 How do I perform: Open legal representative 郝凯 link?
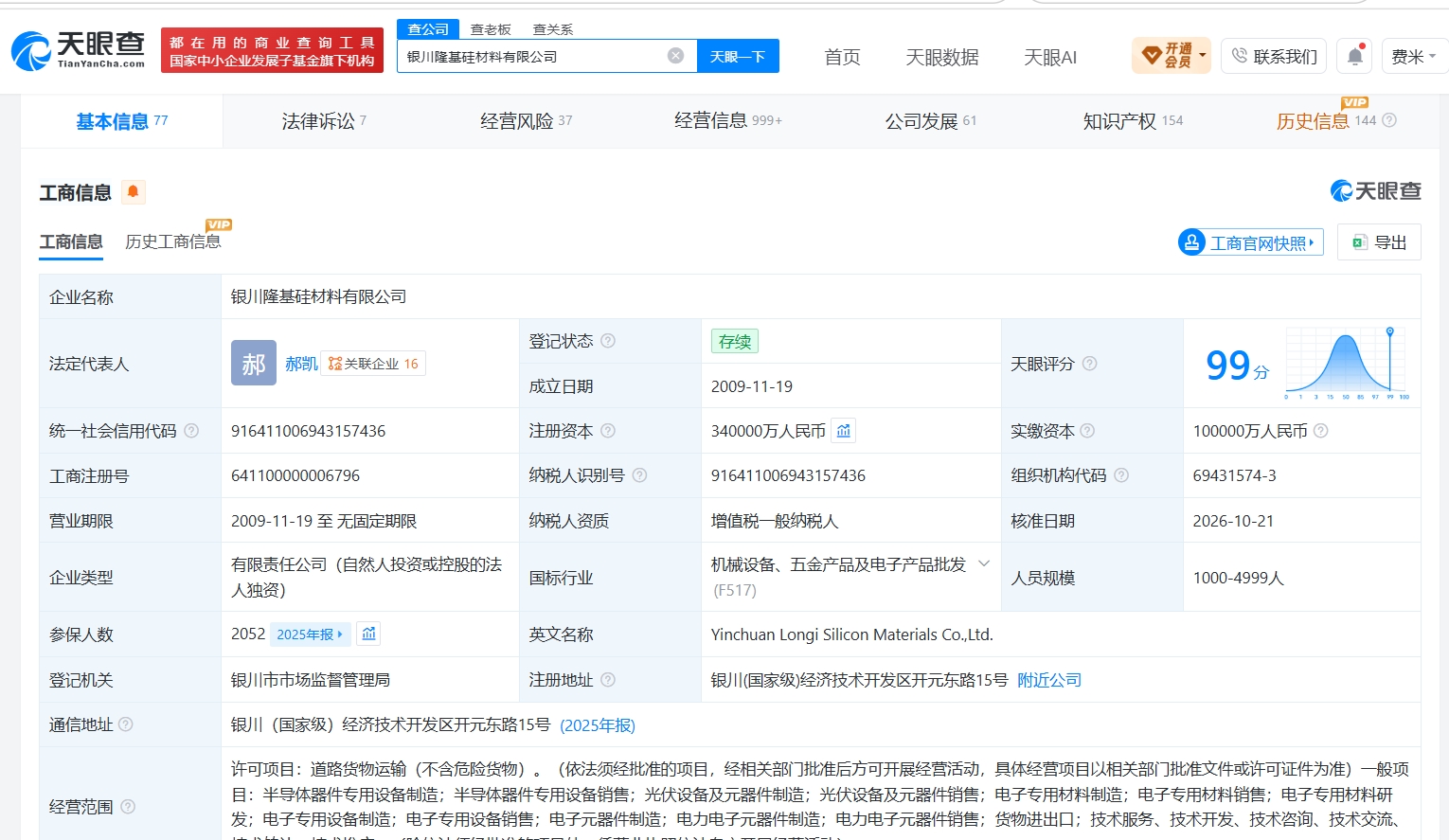click(301, 364)
